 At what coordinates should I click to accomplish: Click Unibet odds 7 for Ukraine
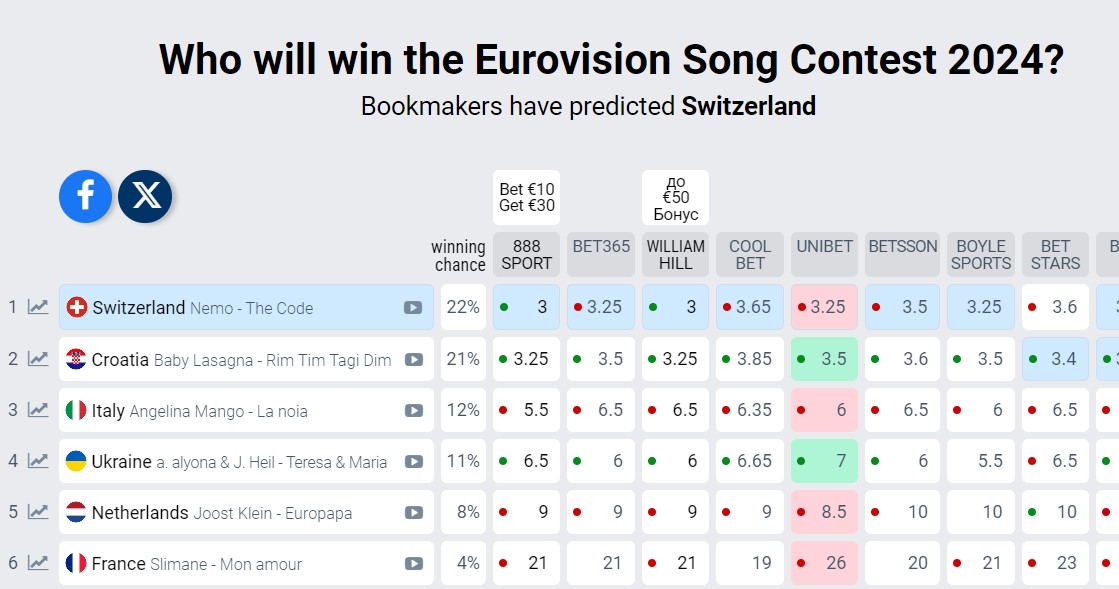pyautogui.click(x=824, y=461)
